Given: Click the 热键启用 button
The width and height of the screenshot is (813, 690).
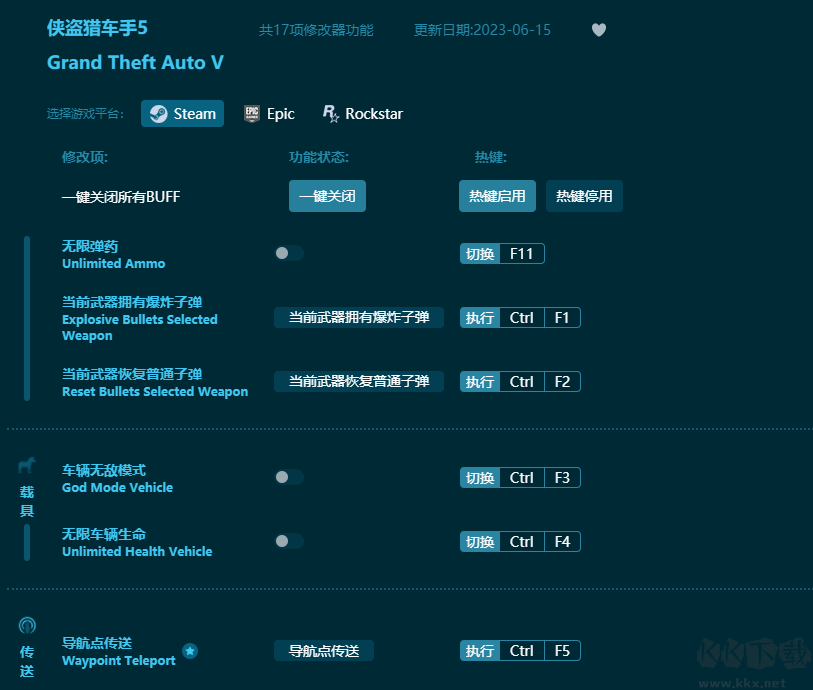Looking at the screenshot, I should pos(497,196).
